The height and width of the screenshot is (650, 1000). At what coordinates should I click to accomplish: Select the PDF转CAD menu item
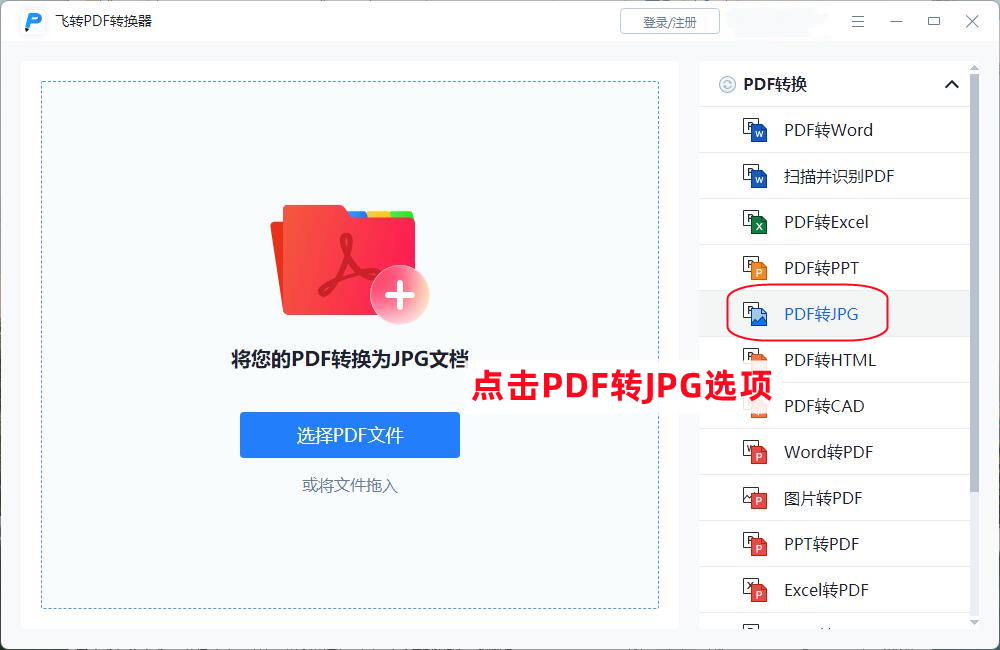834,406
